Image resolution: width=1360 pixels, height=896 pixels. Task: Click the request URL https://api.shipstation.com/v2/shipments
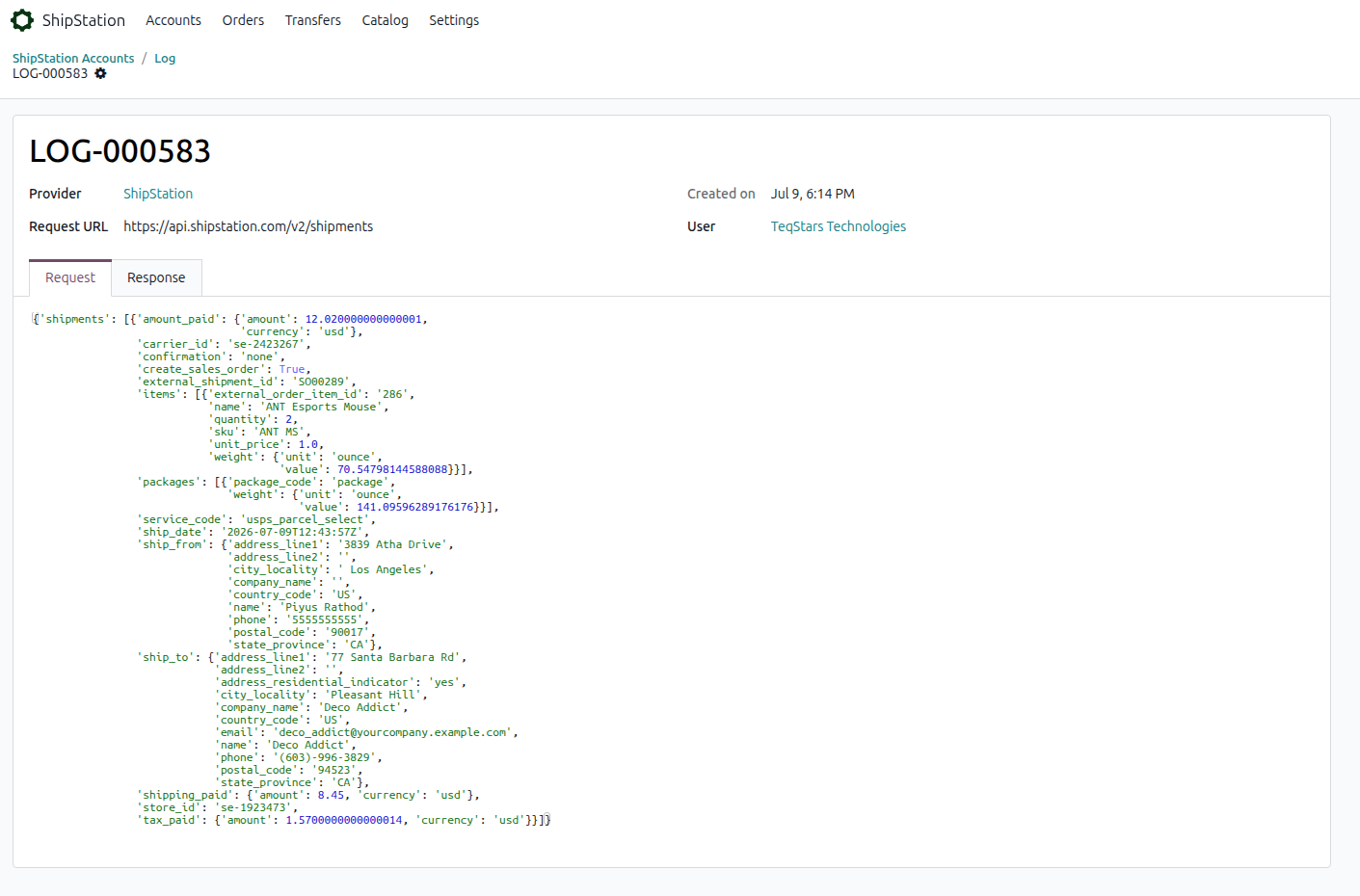click(249, 226)
